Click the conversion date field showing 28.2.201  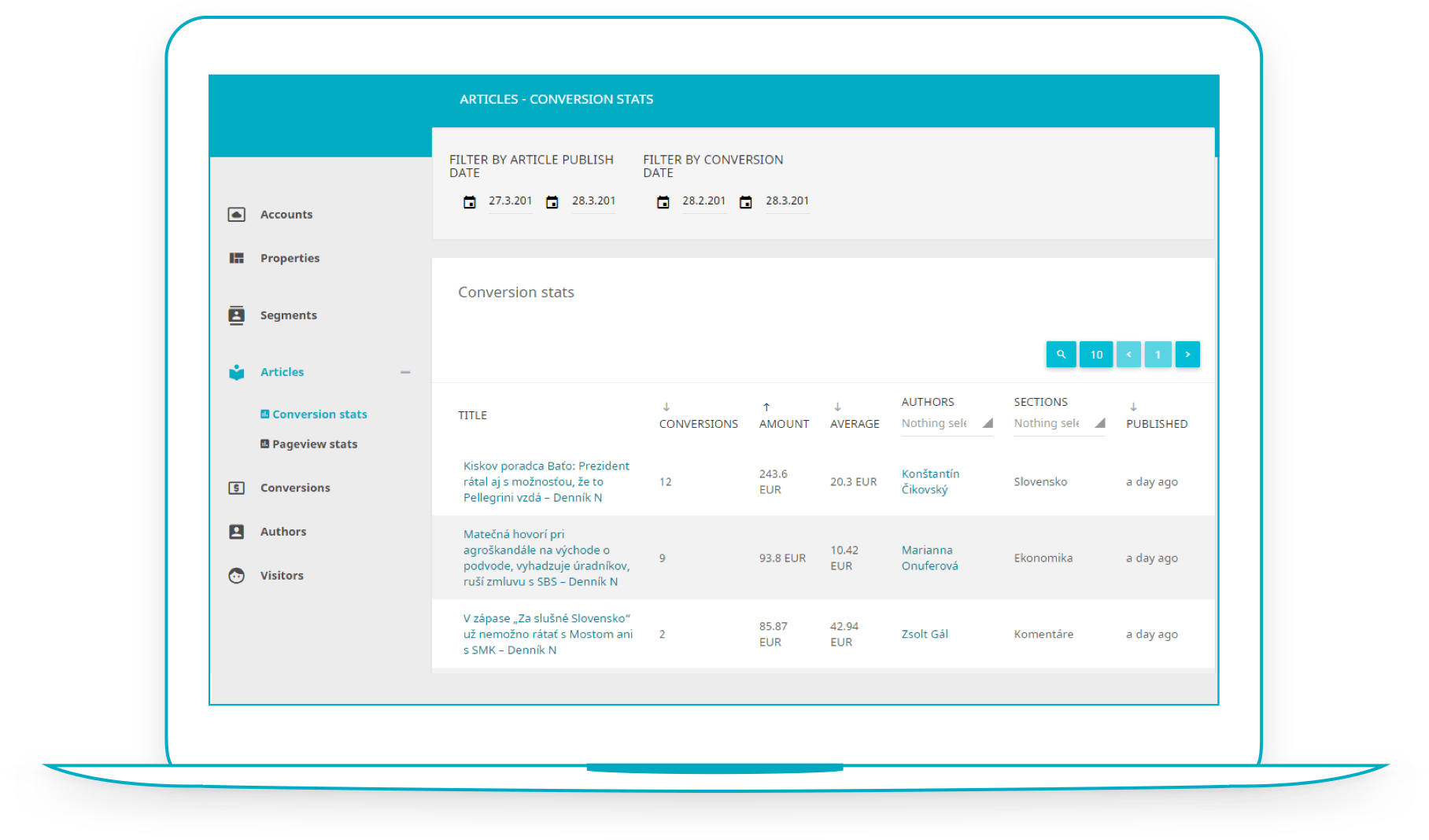(703, 201)
